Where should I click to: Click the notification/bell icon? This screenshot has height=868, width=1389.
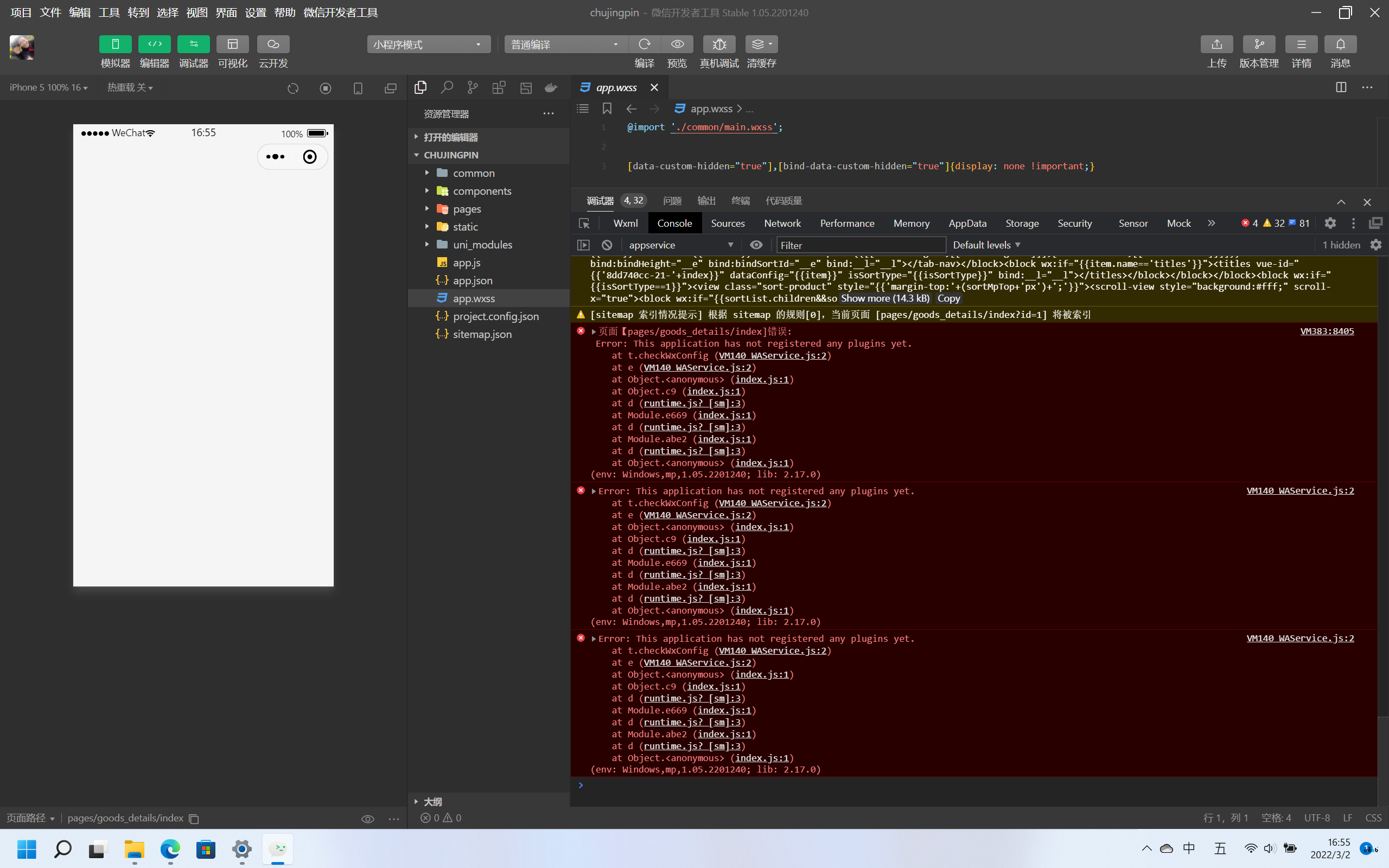click(x=1340, y=44)
